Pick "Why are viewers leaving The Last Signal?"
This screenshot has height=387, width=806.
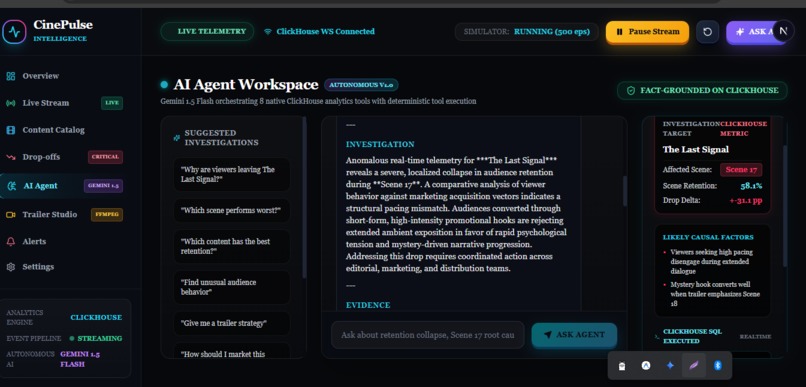[x=232, y=175]
